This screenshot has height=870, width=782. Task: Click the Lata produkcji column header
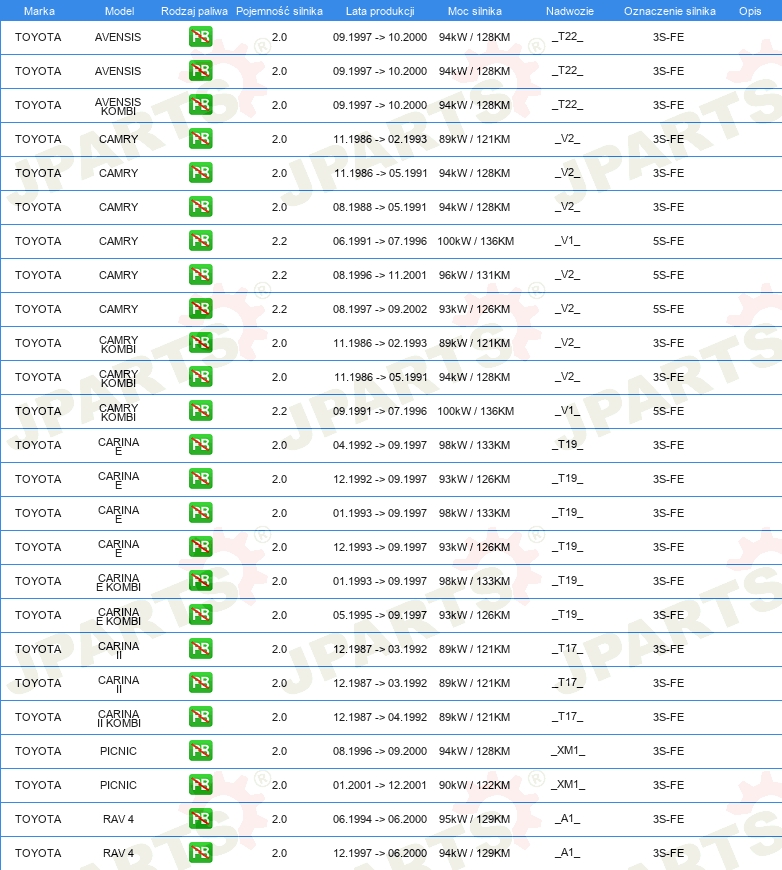click(x=380, y=11)
